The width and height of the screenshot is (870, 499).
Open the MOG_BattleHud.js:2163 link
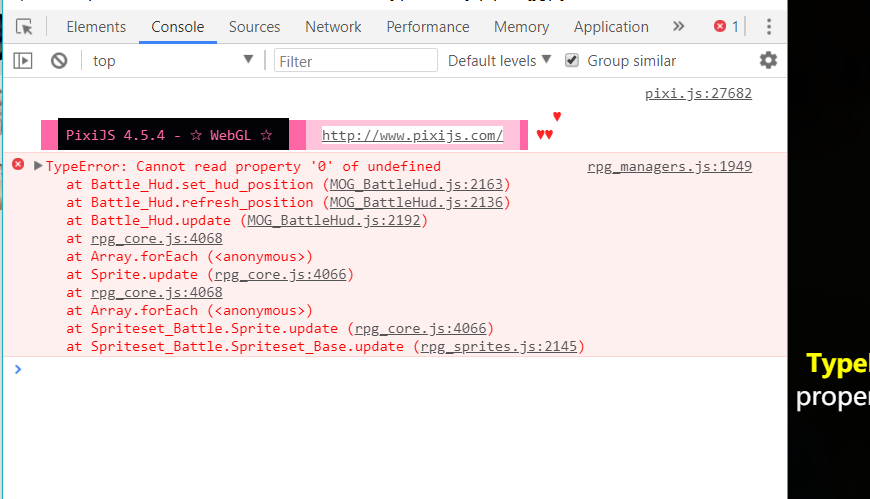click(x=416, y=184)
